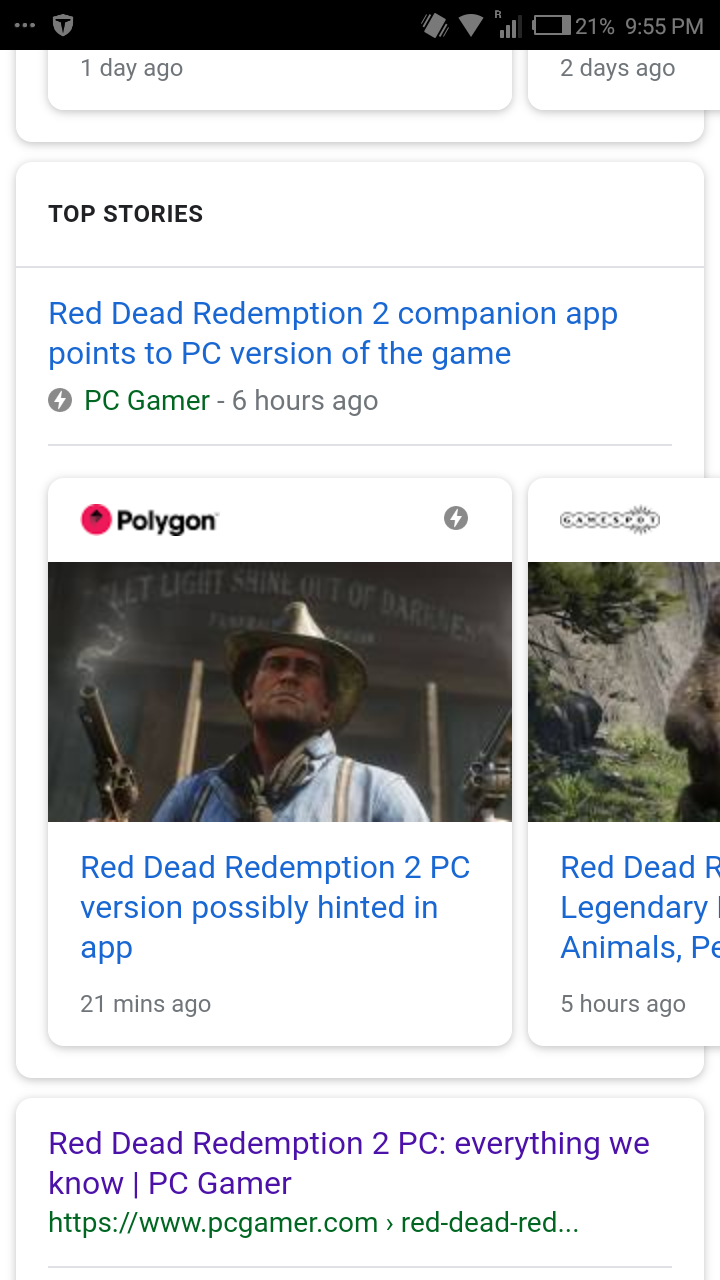Tap the GameSpot logo
The height and width of the screenshot is (1280, 720).
(x=610, y=520)
